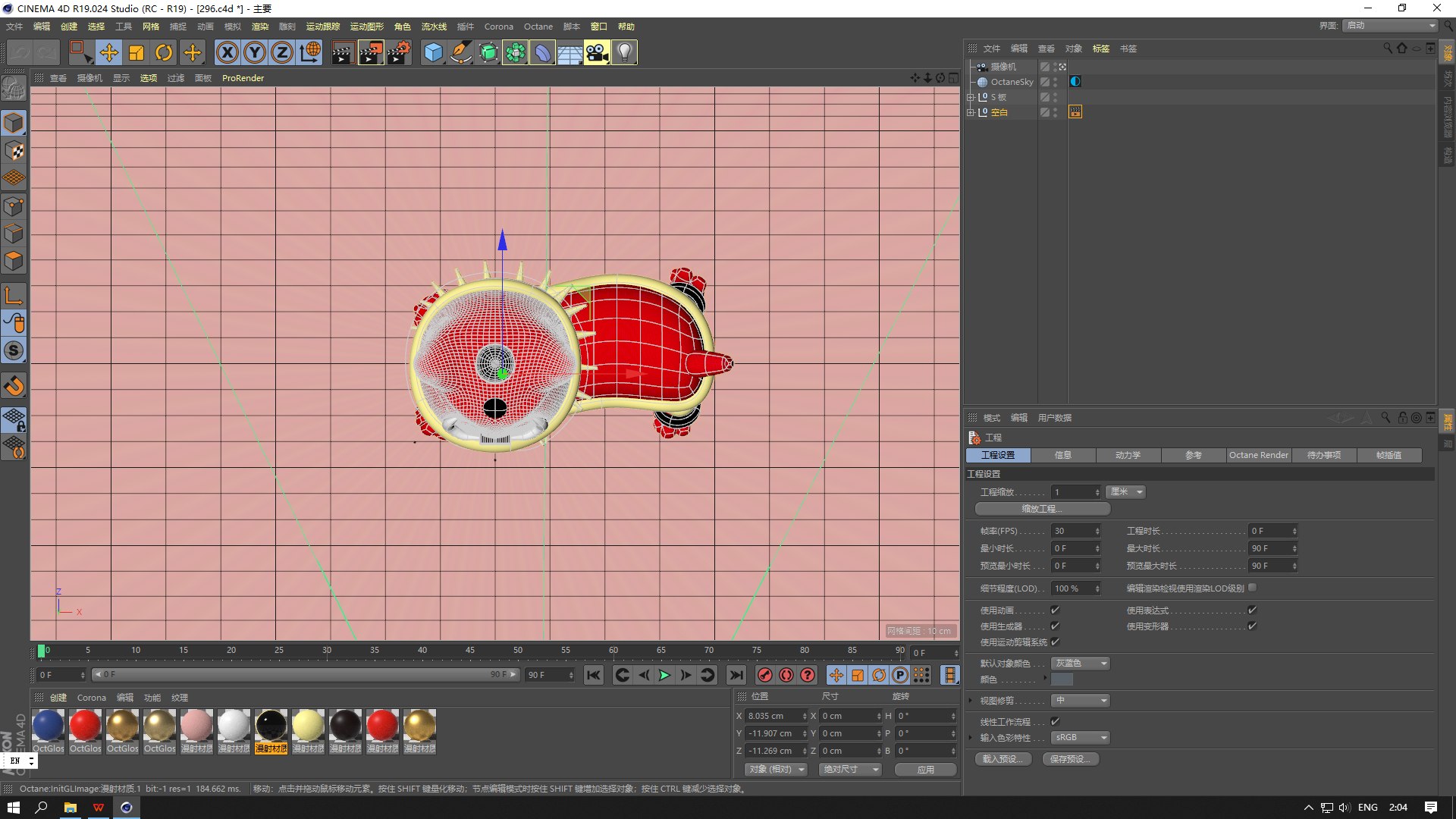Toggle Z axis lock
This screenshot has width=1456, height=819.
point(282,52)
